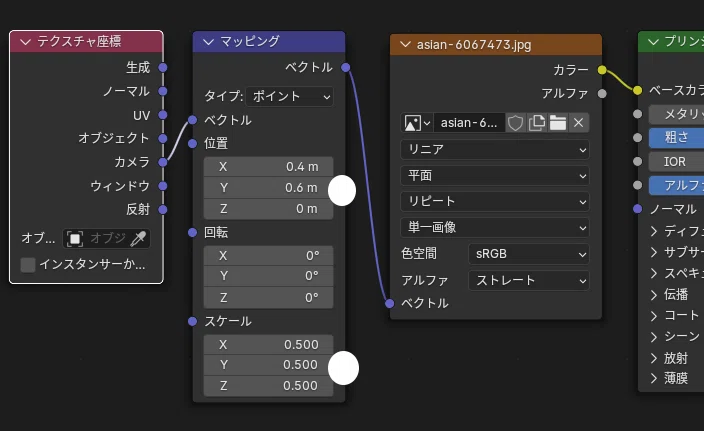Click the プリンシプル ノーマル input socket
Screen dimensions: 704x431
tap(638, 209)
